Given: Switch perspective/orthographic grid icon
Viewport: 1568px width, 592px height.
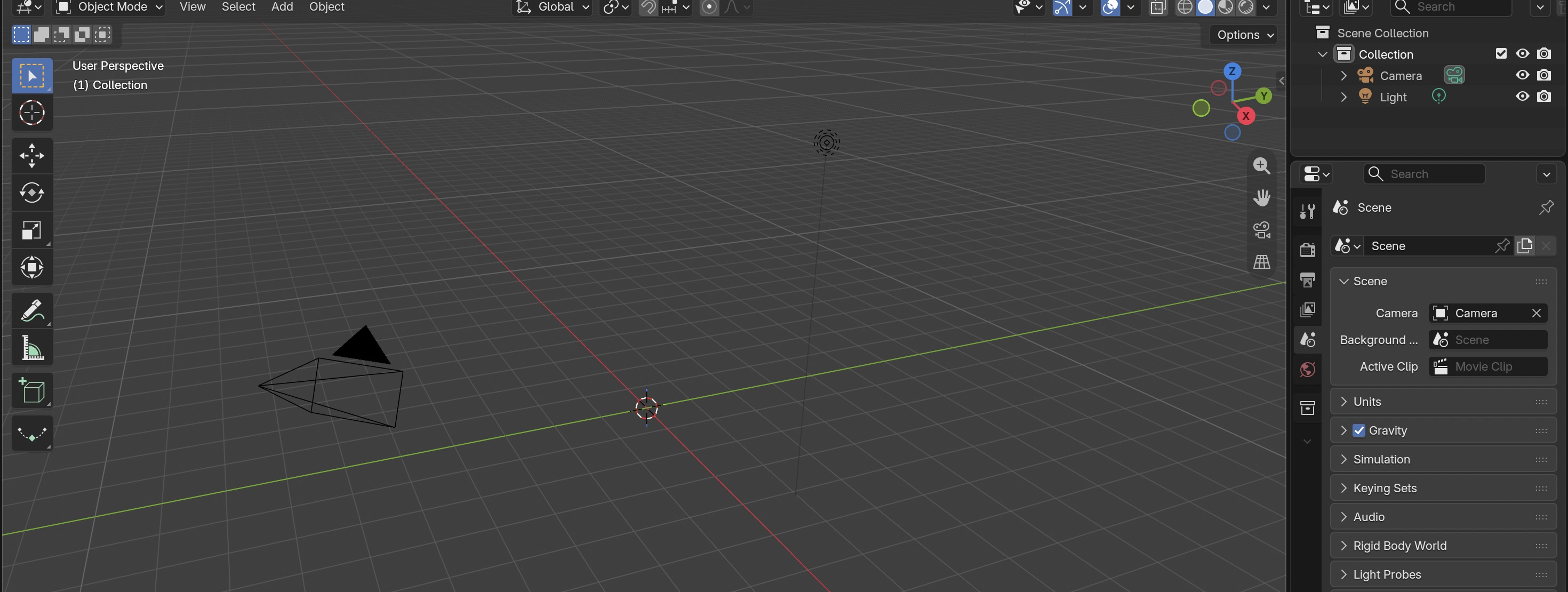Looking at the screenshot, I should [1262, 262].
